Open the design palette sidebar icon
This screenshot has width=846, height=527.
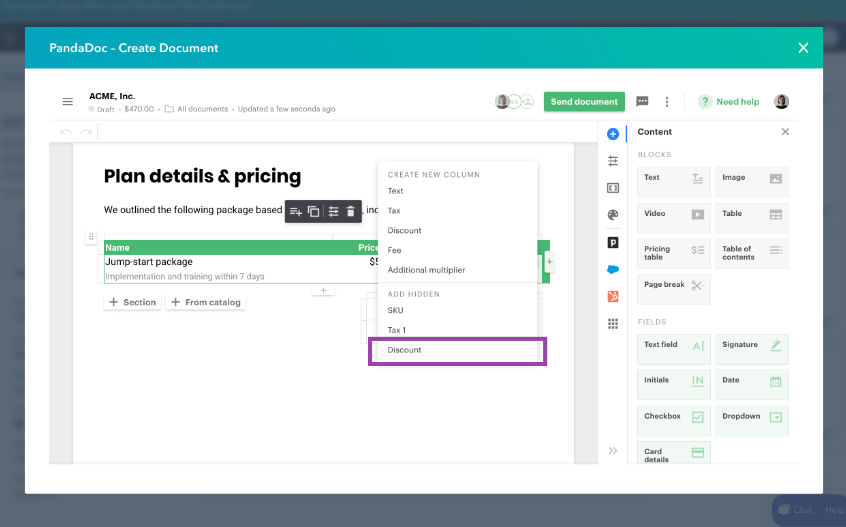click(613, 215)
